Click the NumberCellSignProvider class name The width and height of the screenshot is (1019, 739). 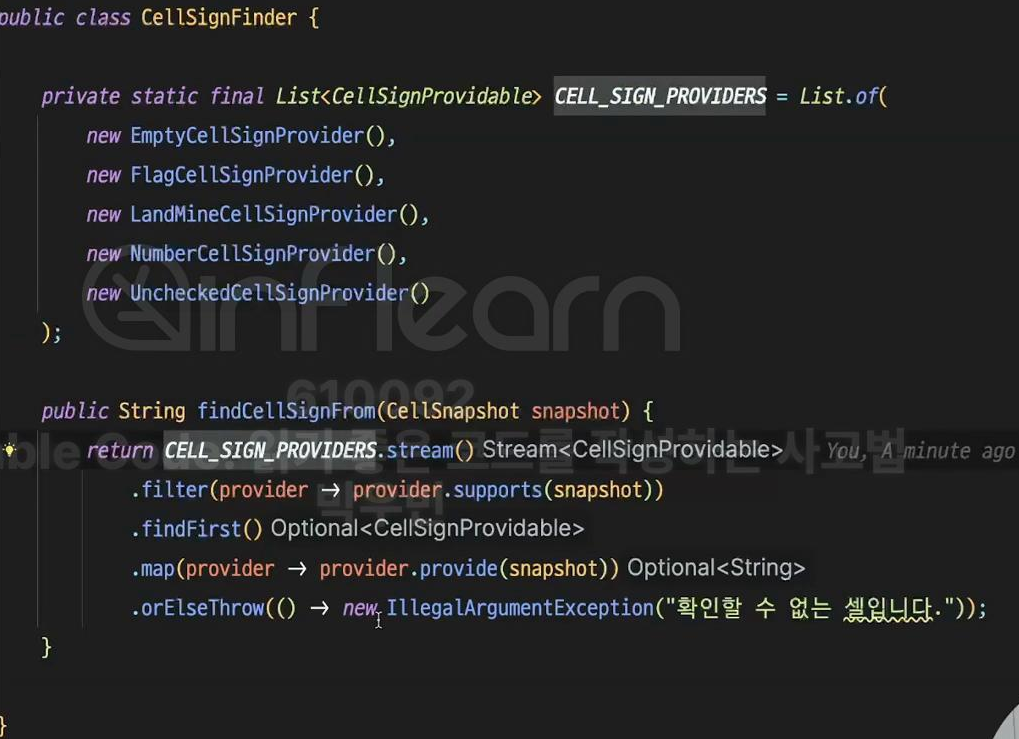[253, 253]
